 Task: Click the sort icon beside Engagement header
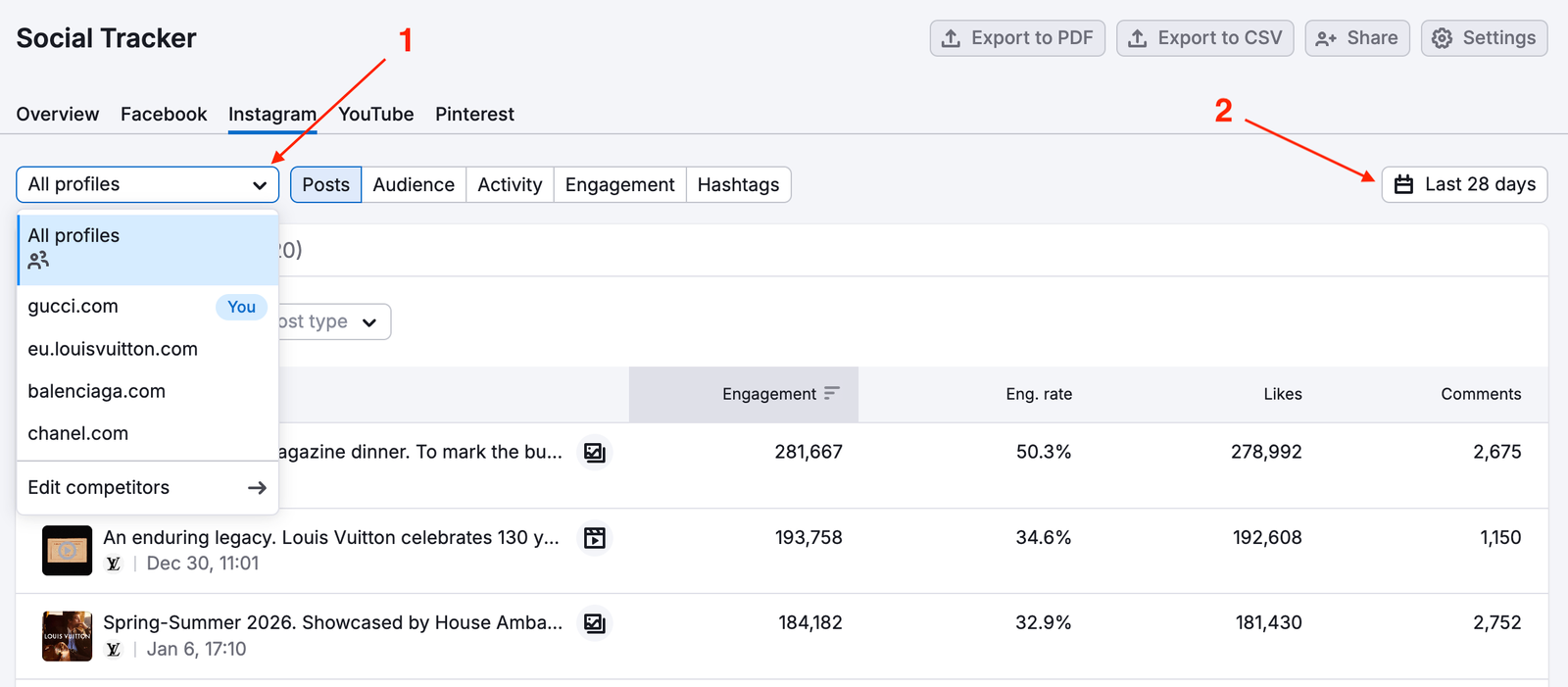click(x=832, y=393)
